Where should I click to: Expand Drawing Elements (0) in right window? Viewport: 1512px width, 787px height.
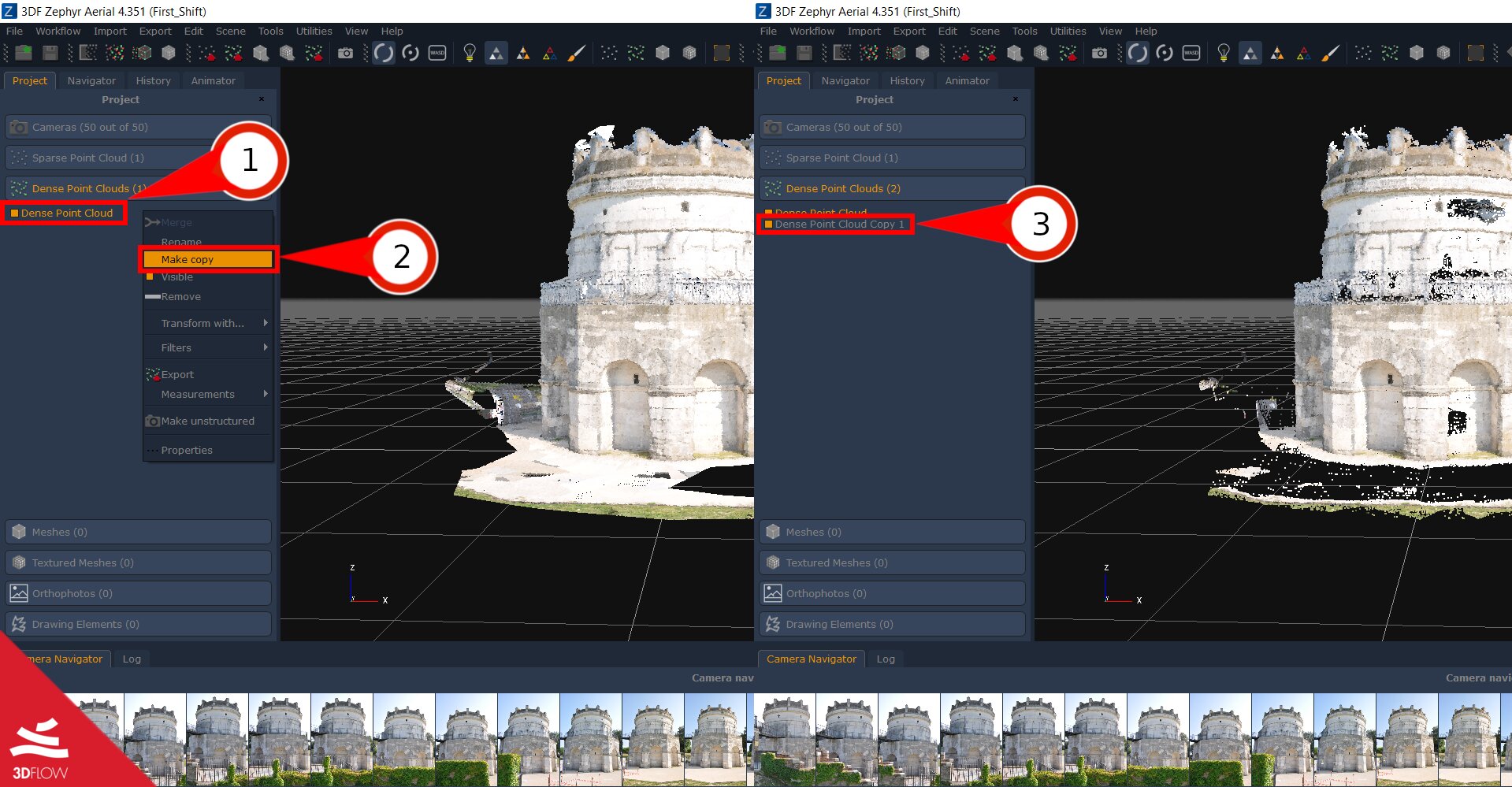[x=892, y=624]
